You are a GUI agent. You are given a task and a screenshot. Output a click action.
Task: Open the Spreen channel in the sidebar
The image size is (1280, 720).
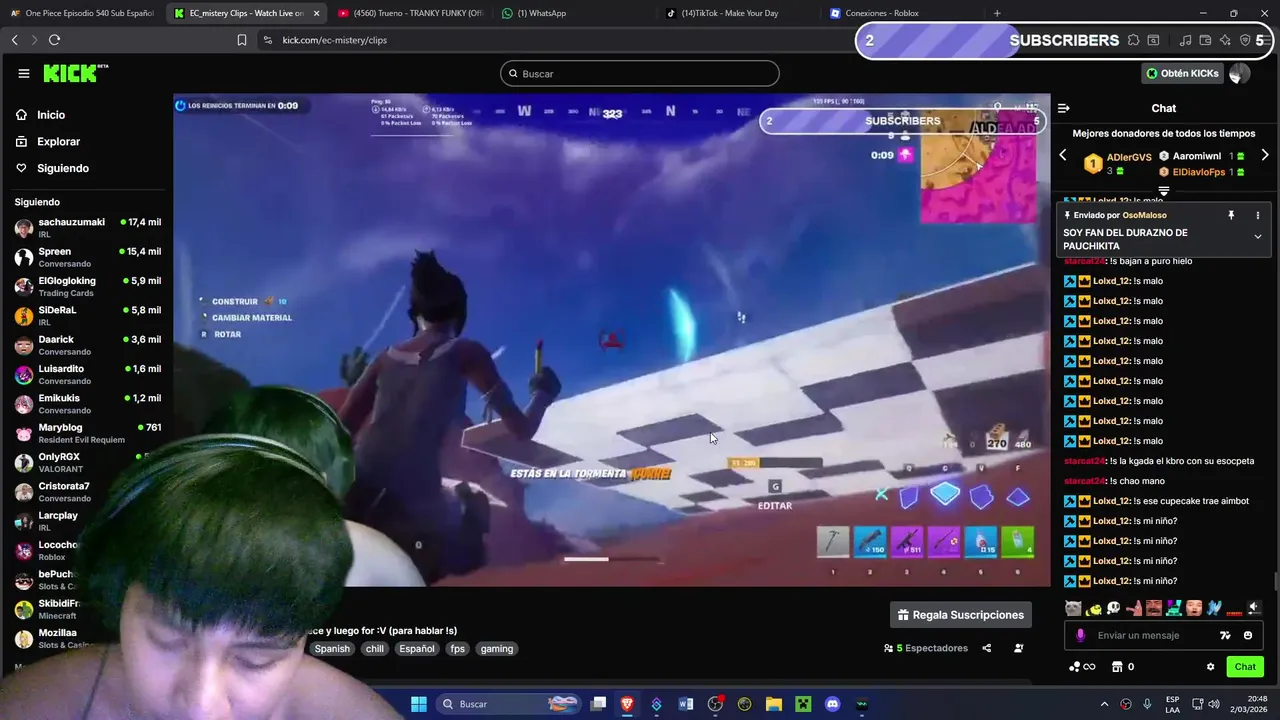(x=88, y=257)
